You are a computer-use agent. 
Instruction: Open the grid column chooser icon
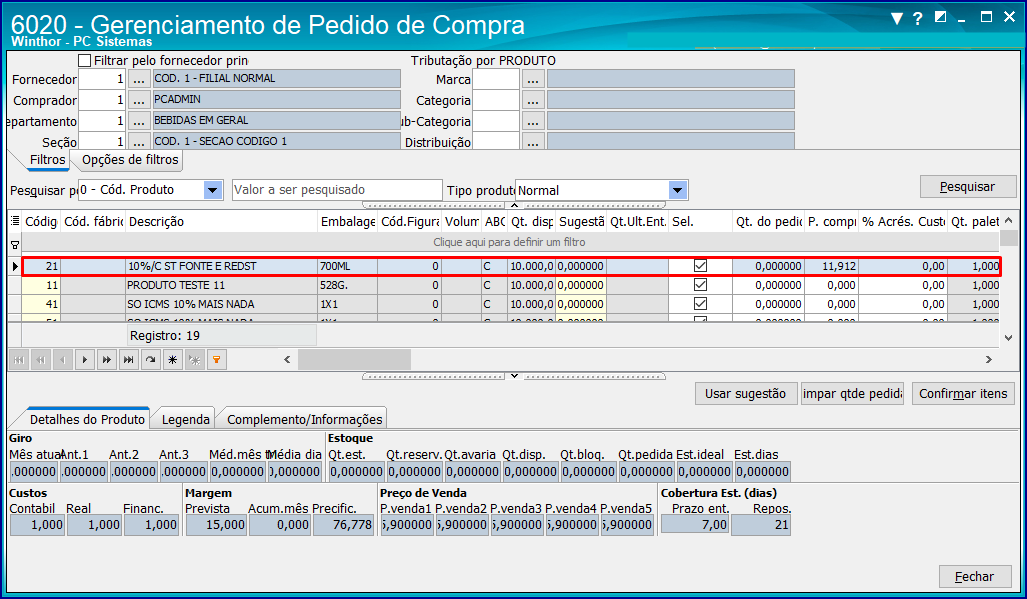(15, 221)
